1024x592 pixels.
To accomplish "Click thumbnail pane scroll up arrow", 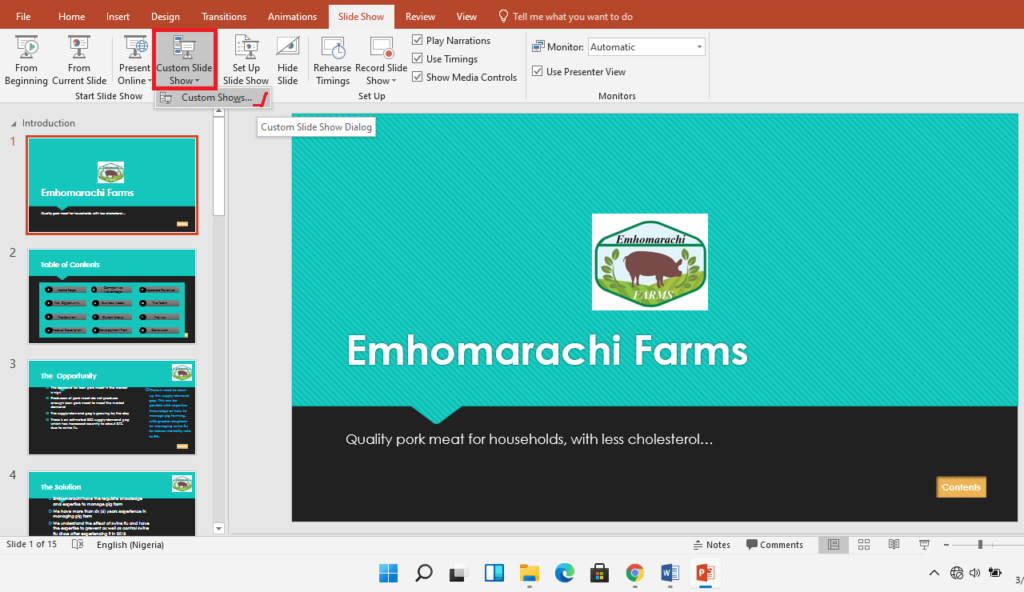I will click(219, 112).
